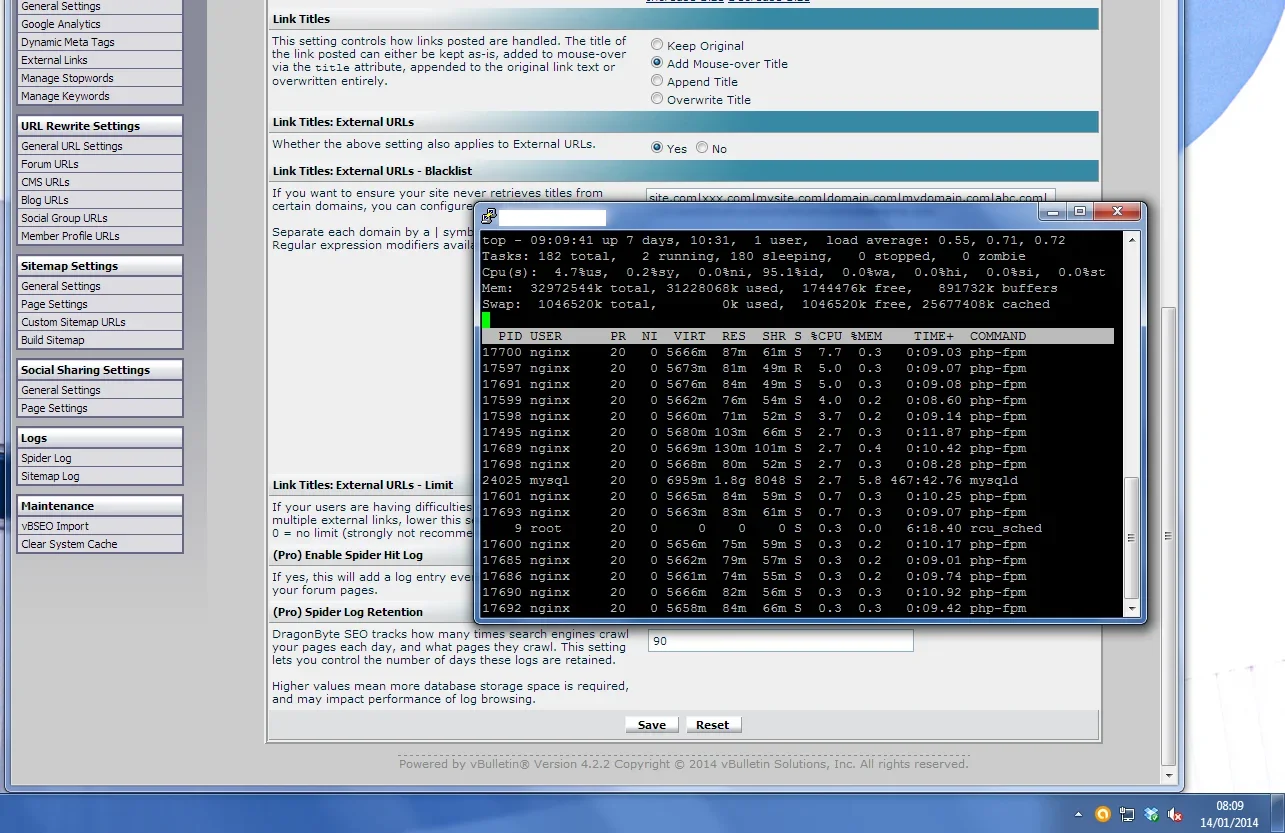Click the muted volume speaker icon
The width and height of the screenshot is (1285, 833).
[1175, 814]
